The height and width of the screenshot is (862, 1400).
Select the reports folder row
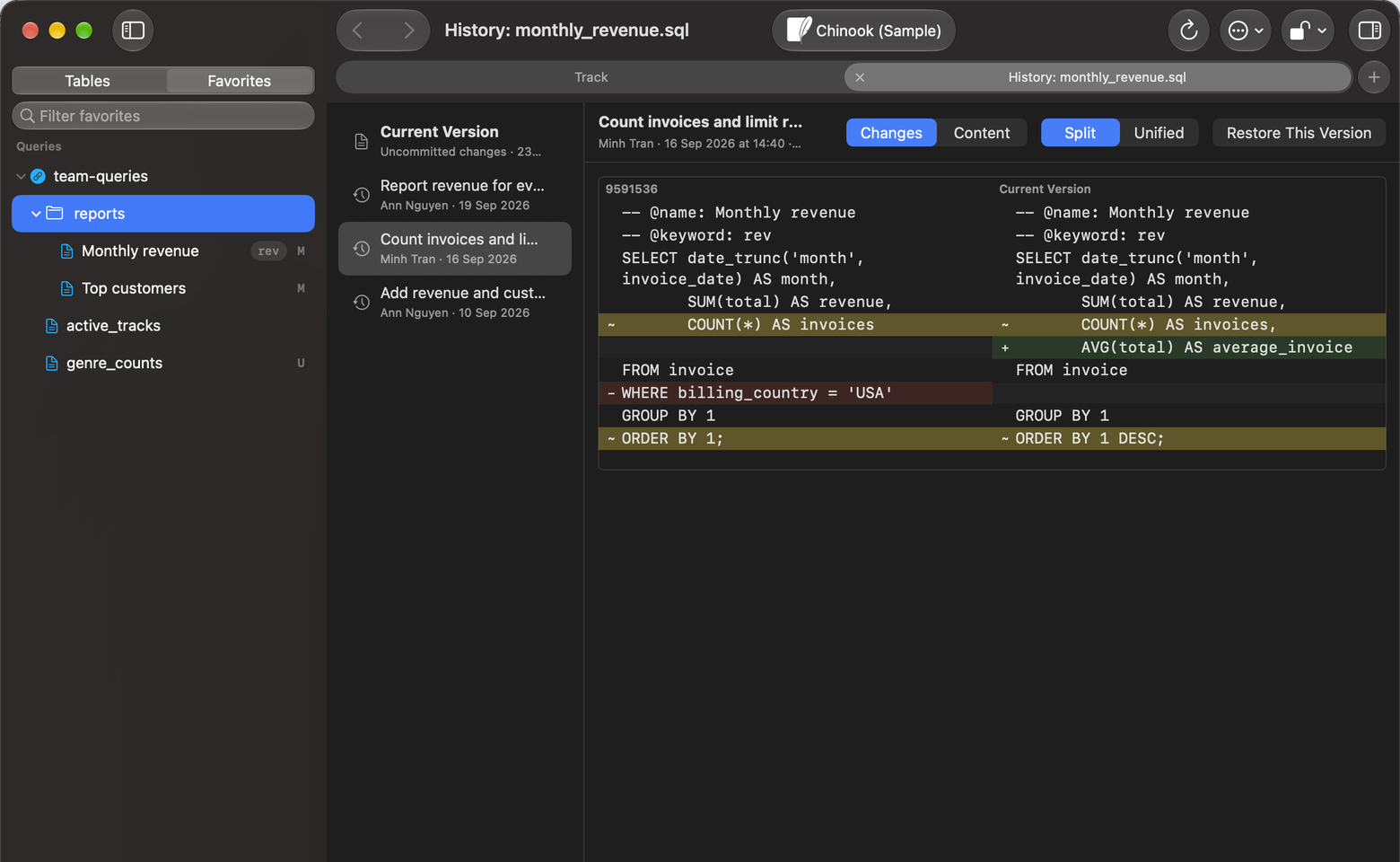pos(163,214)
